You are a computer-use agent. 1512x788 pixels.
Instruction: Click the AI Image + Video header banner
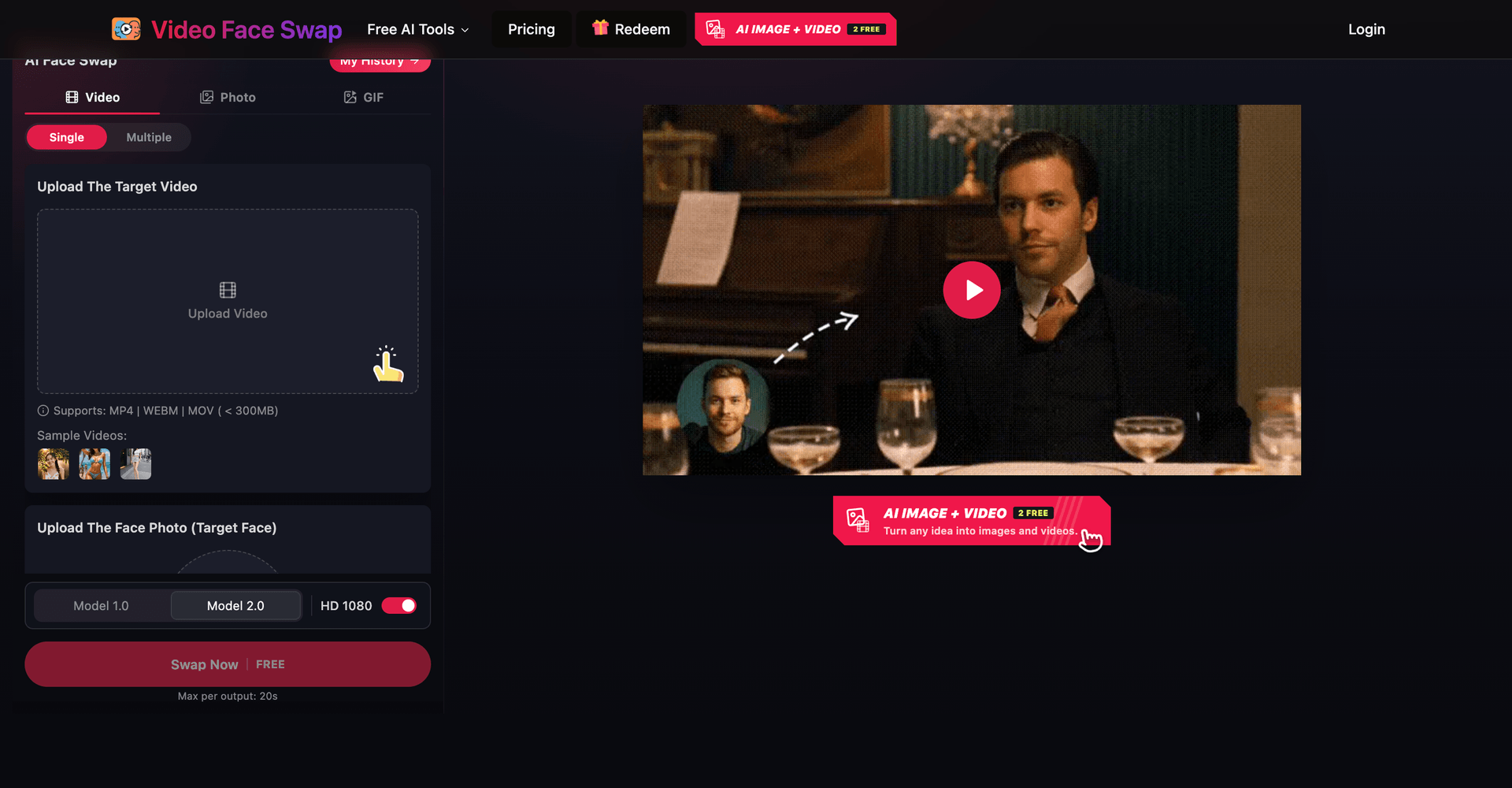point(795,29)
